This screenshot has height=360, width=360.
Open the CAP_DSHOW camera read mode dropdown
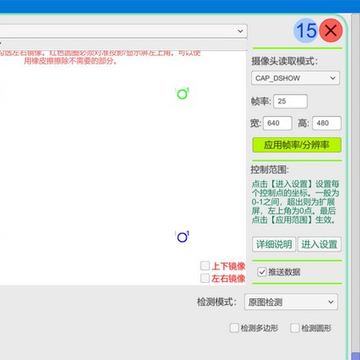tap(295, 78)
